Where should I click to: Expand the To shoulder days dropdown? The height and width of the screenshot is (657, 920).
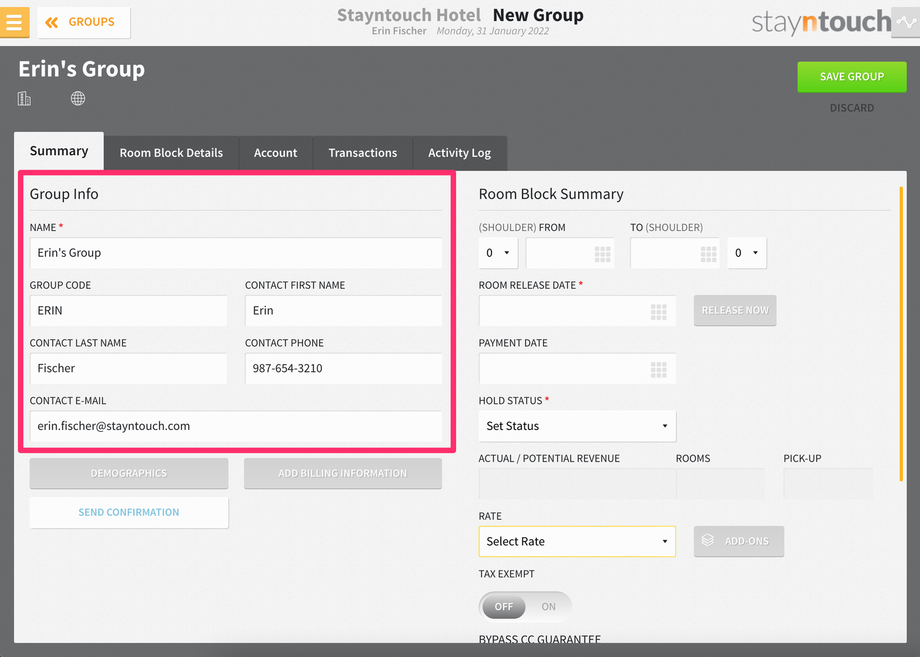[747, 253]
